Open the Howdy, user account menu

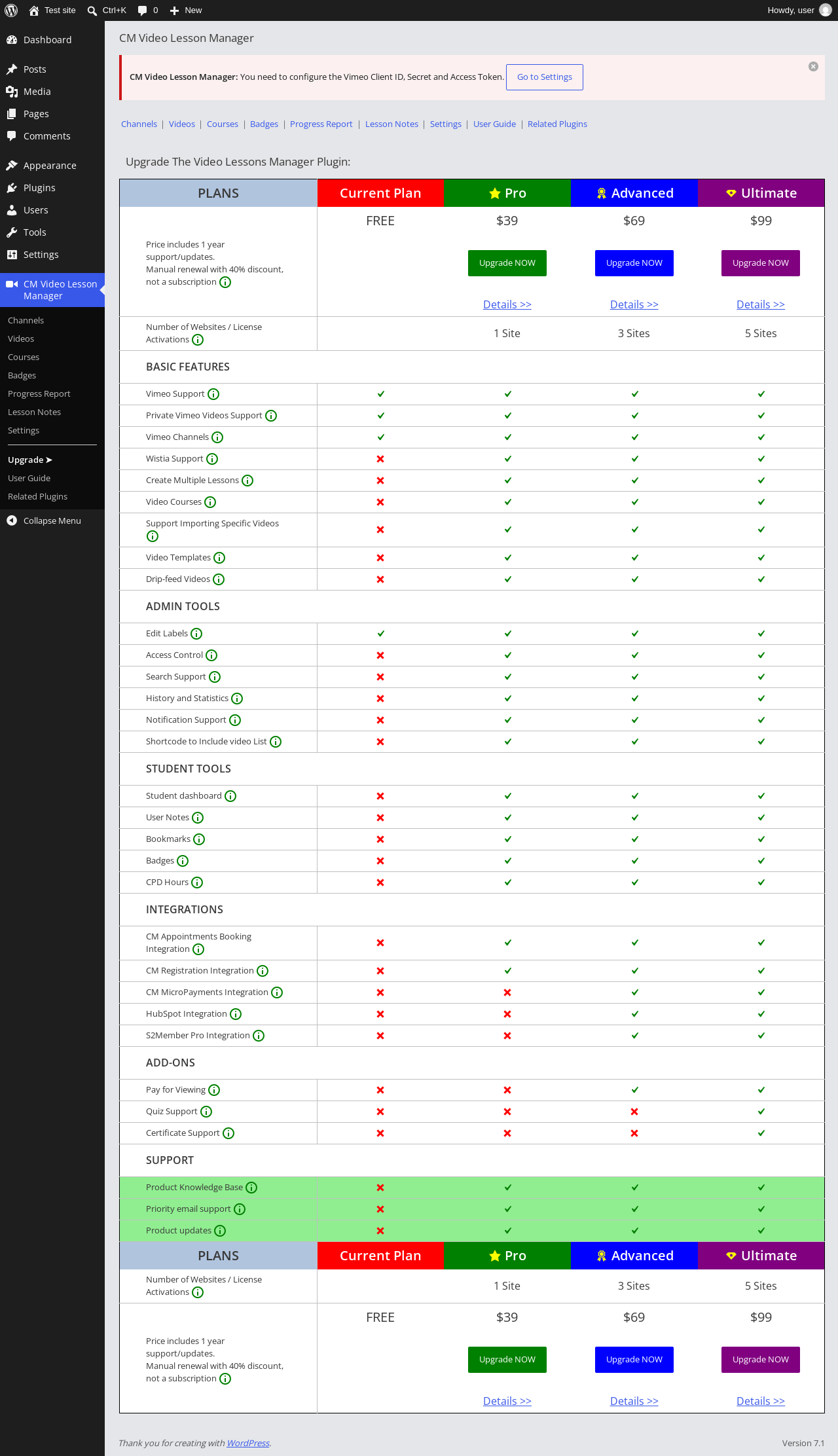tap(799, 10)
